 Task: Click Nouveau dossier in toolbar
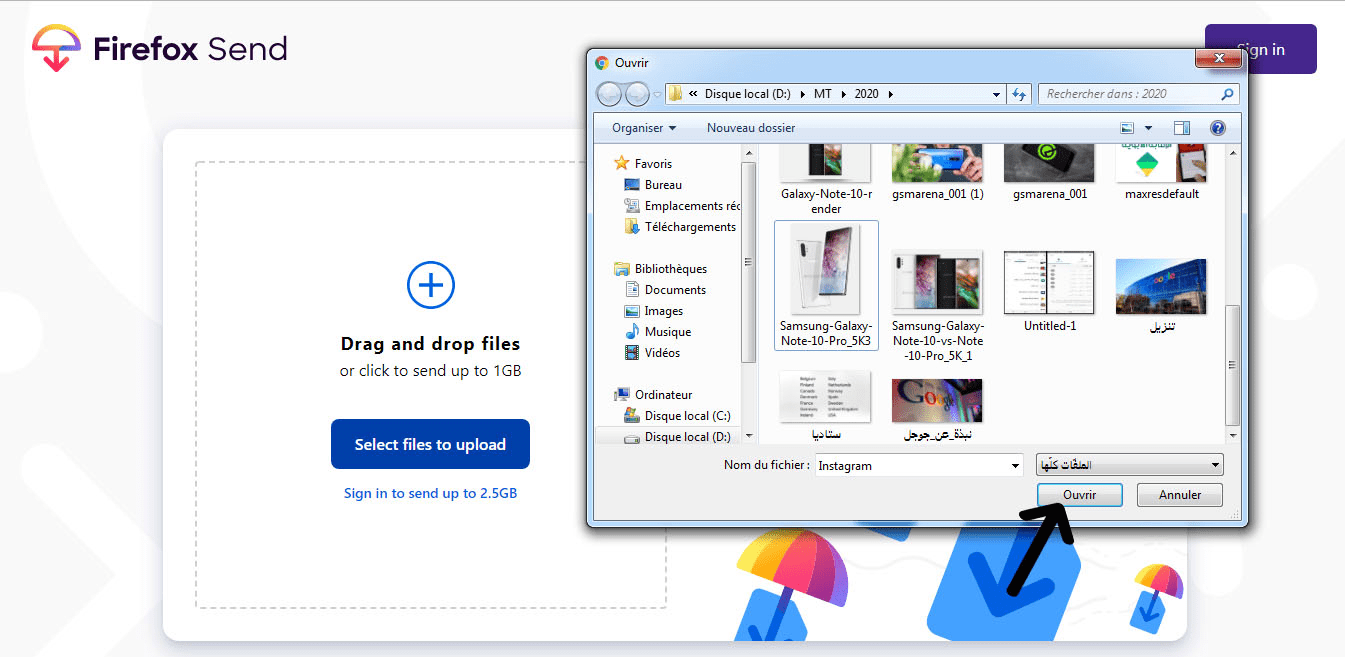pyautogui.click(x=751, y=128)
